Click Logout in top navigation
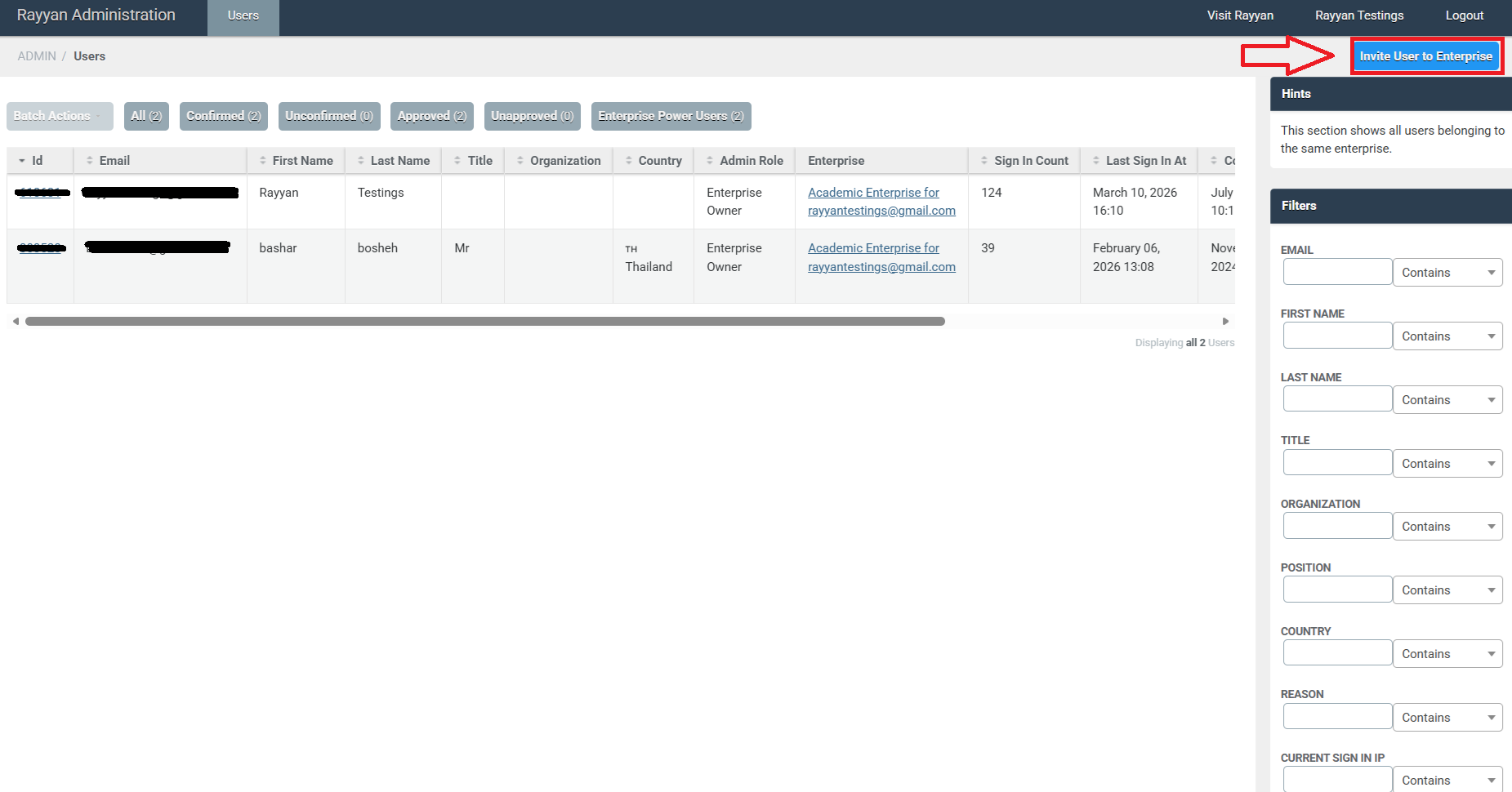The width and height of the screenshot is (1512, 792). [1464, 16]
